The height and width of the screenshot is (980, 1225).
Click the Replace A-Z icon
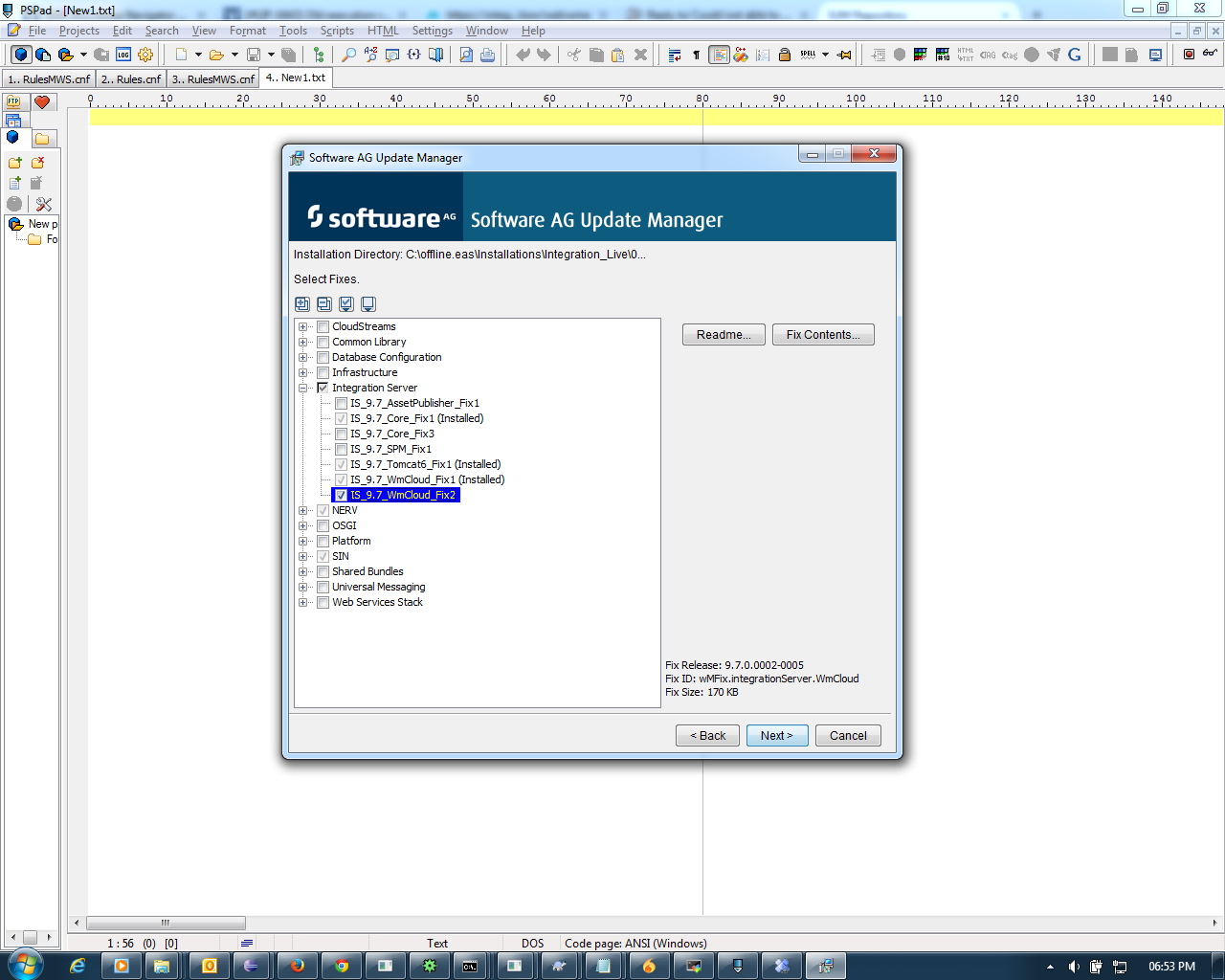pyautogui.click(x=370, y=55)
